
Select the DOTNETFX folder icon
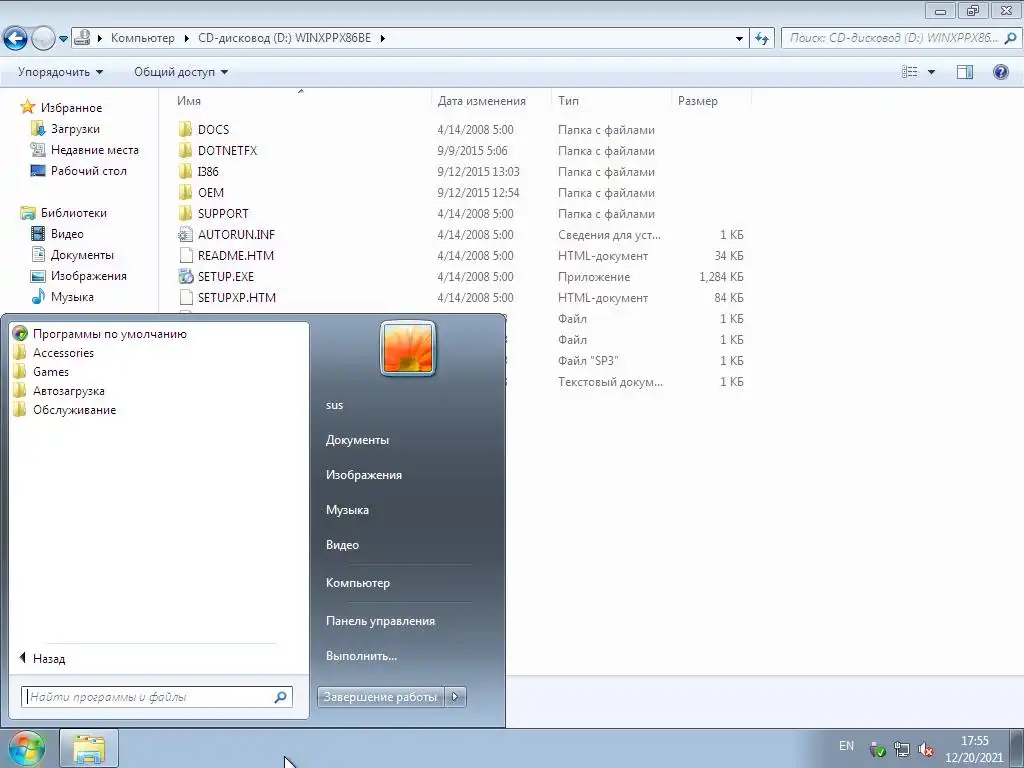pos(185,150)
